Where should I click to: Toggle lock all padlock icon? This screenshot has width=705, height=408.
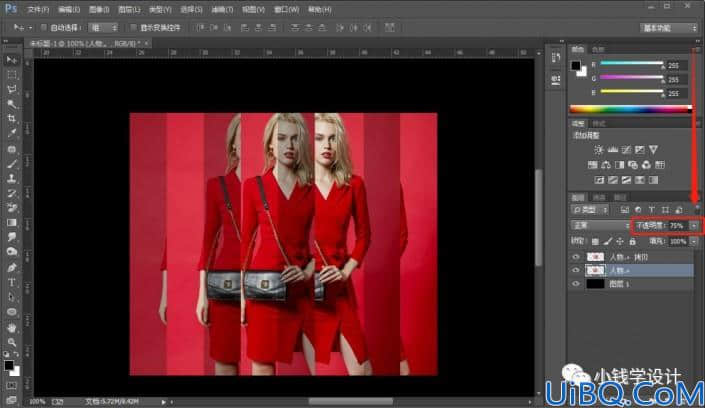coord(633,242)
